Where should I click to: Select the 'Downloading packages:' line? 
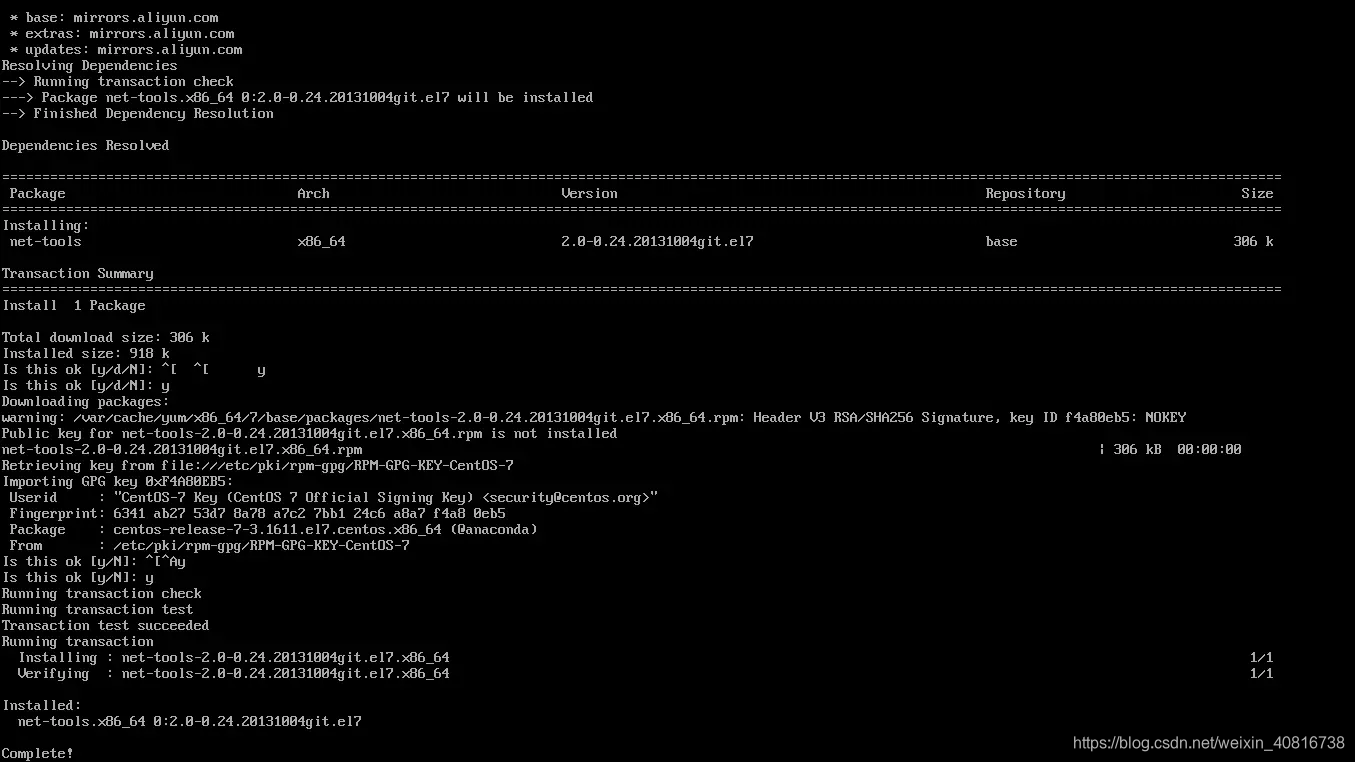click(x=86, y=402)
